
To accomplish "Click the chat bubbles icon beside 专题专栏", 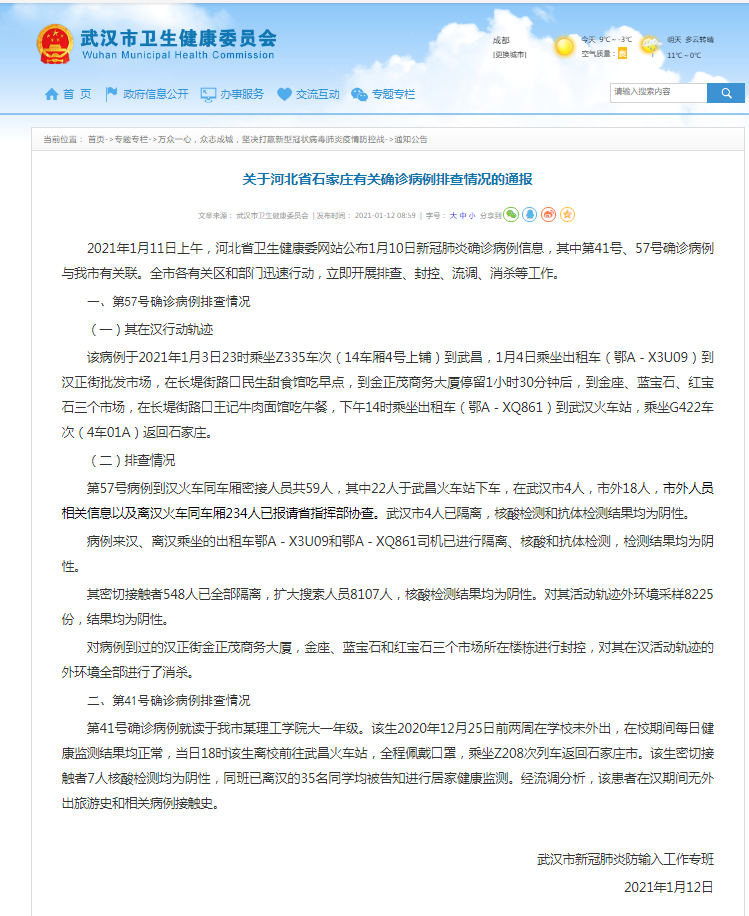I will coord(359,94).
